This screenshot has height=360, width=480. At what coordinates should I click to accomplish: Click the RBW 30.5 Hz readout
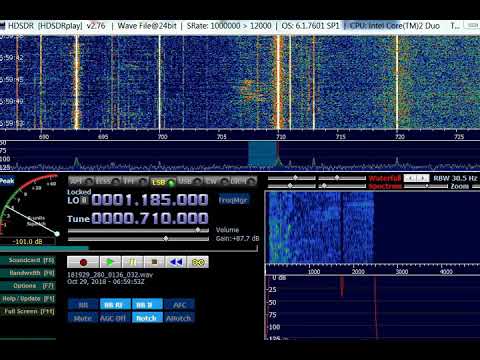pos(455,178)
